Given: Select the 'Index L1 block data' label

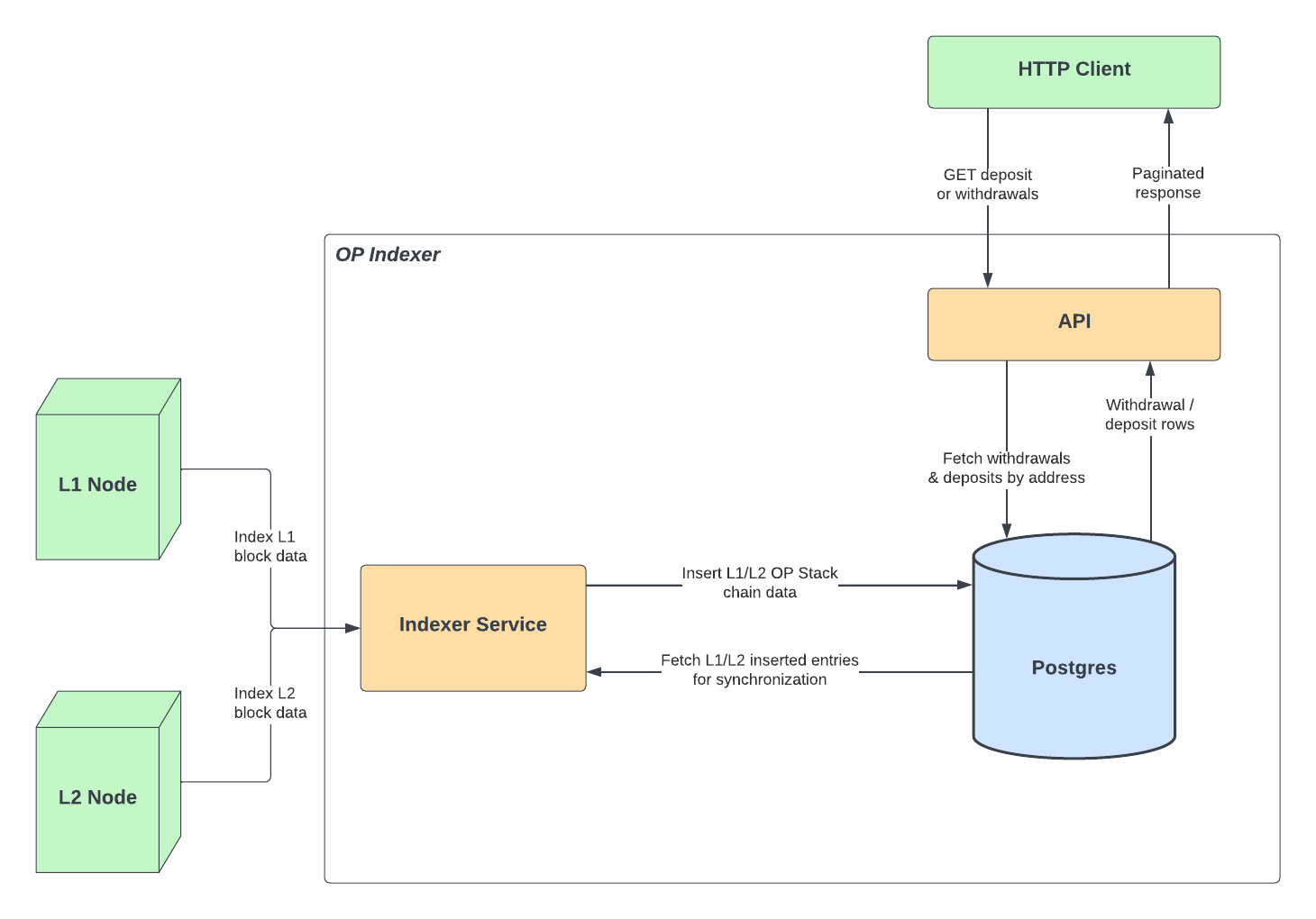Looking at the screenshot, I should [270, 546].
